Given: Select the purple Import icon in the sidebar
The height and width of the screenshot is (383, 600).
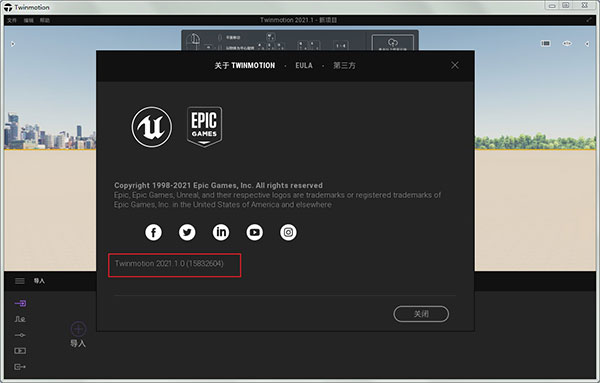Looking at the screenshot, I should [20, 303].
